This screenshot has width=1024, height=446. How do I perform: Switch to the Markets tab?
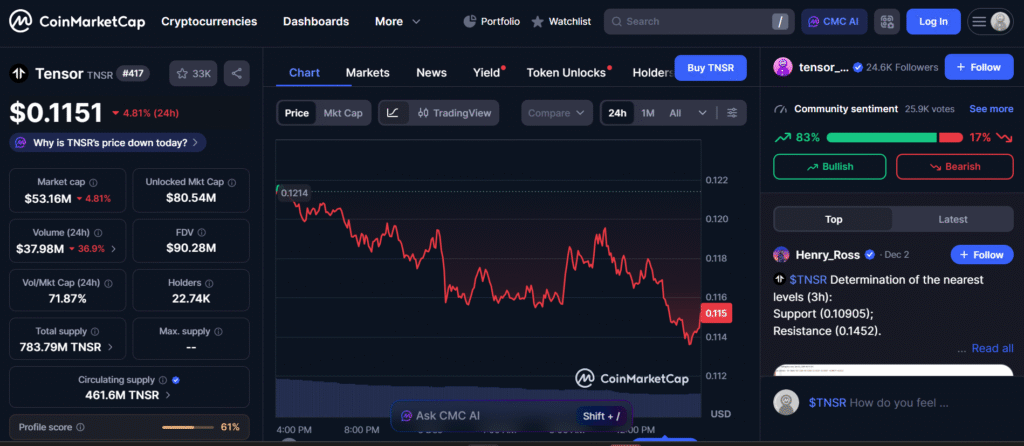point(368,72)
